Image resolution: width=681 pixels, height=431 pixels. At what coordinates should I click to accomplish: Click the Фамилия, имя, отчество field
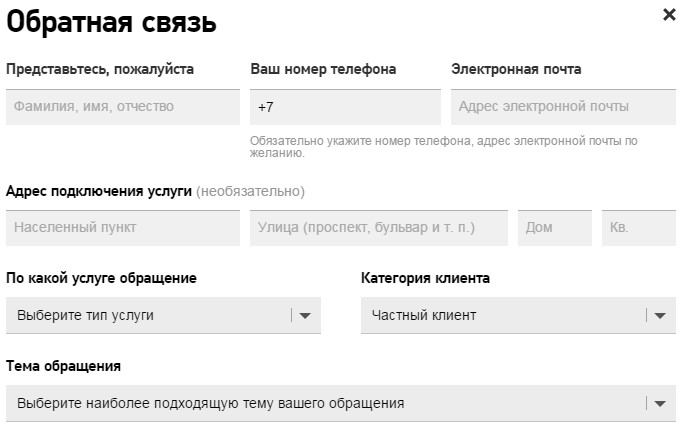(123, 107)
